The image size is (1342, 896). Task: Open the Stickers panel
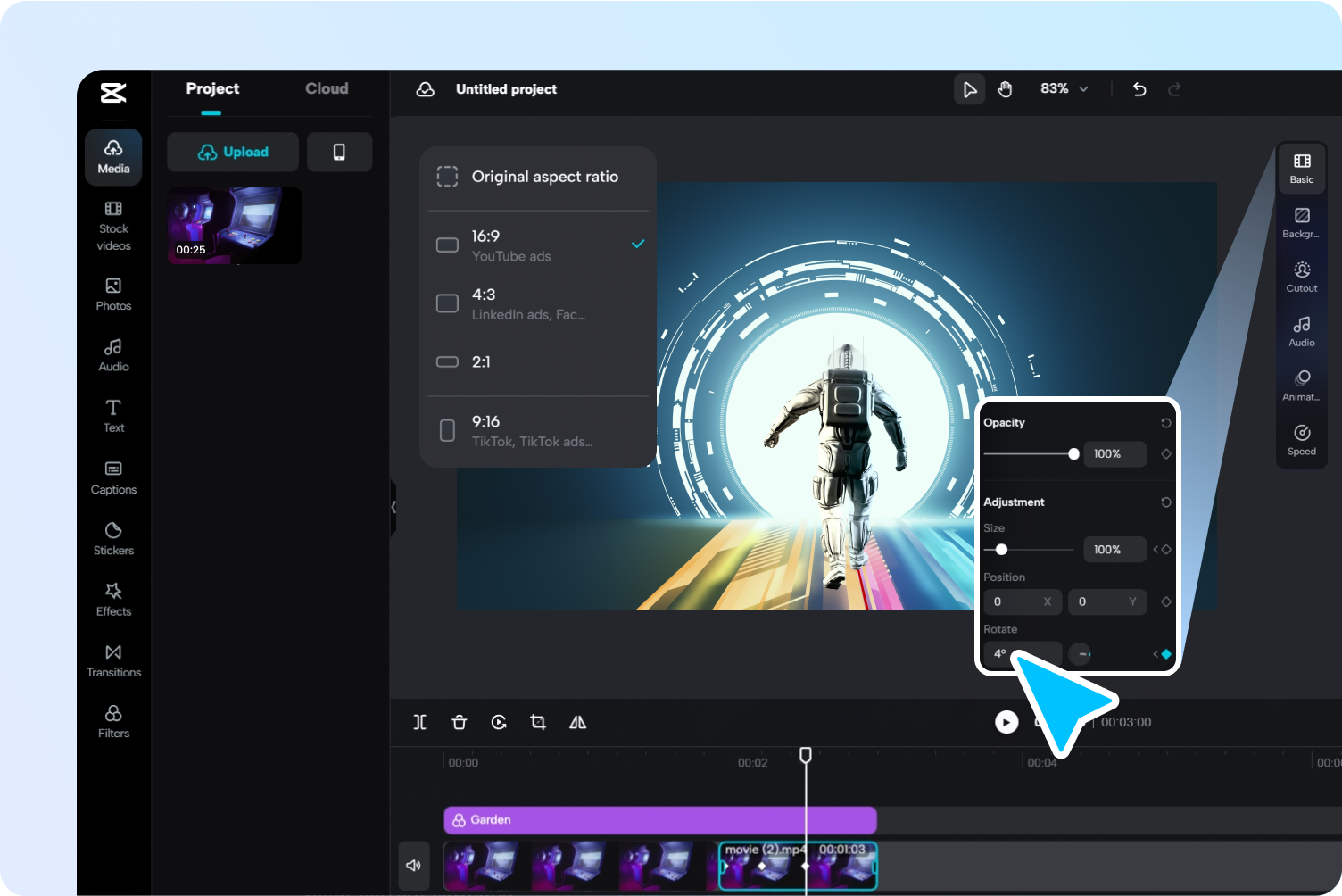click(x=113, y=537)
